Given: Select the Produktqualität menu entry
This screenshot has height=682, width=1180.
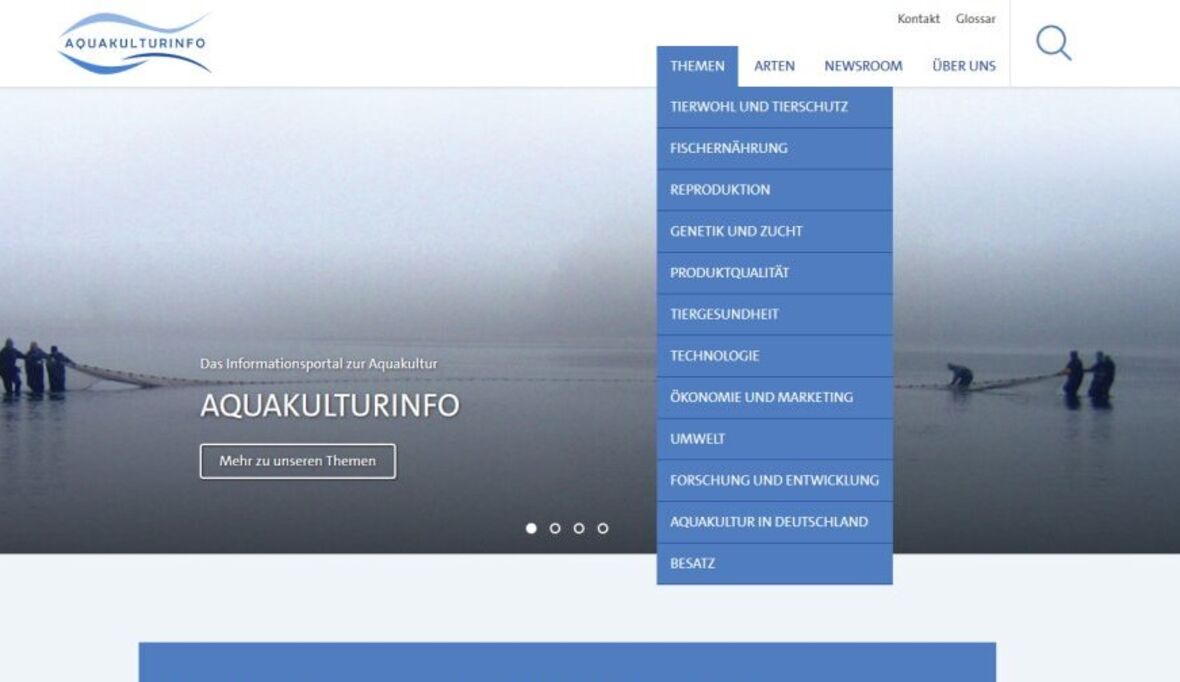Looking at the screenshot, I should coord(729,273).
